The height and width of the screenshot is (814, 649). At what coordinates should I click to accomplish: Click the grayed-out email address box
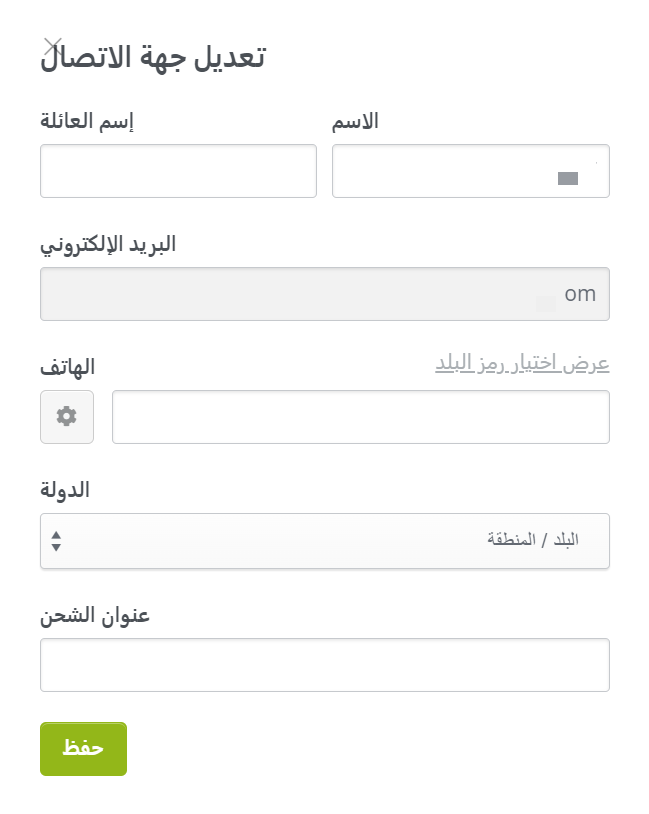[x=325, y=294]
